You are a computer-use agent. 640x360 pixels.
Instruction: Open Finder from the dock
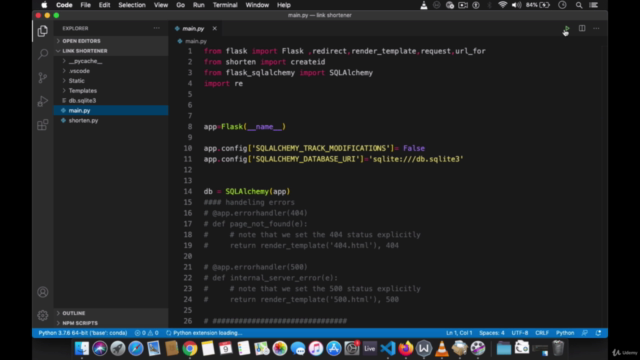[x=82, y=348]
